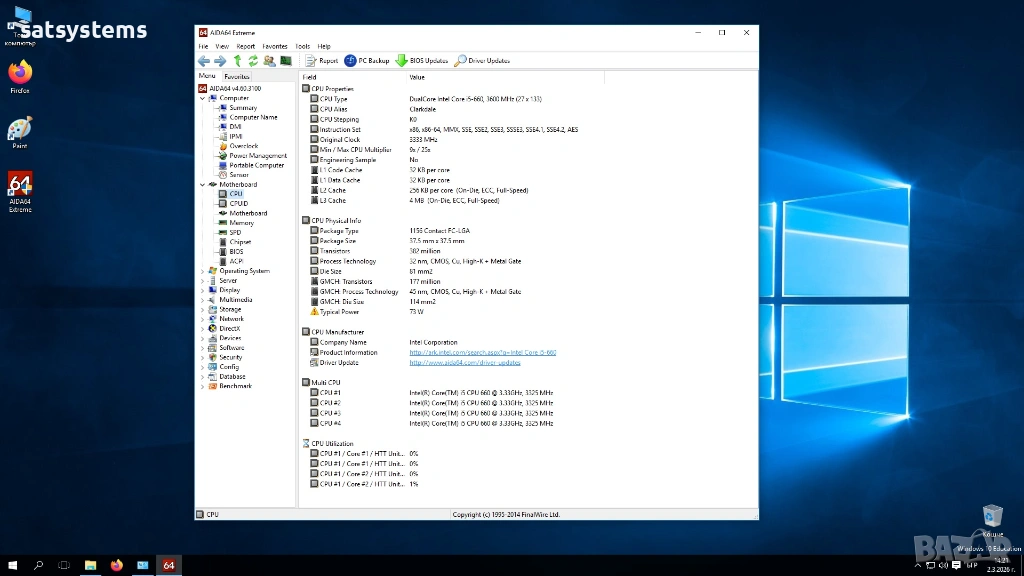Select CPUID under Motherboard in the tree

point(238,204)
